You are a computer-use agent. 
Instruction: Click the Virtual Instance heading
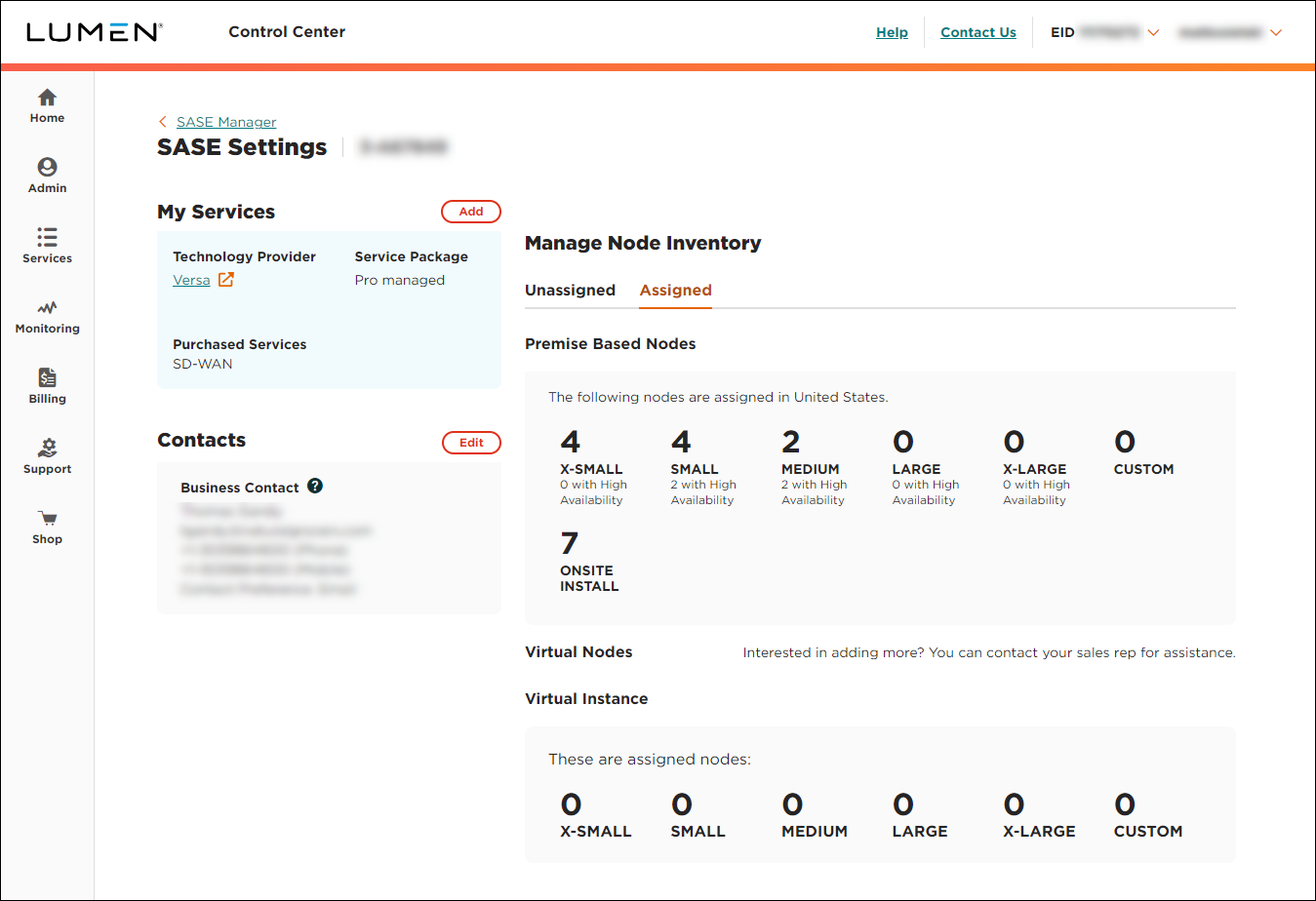586,699
